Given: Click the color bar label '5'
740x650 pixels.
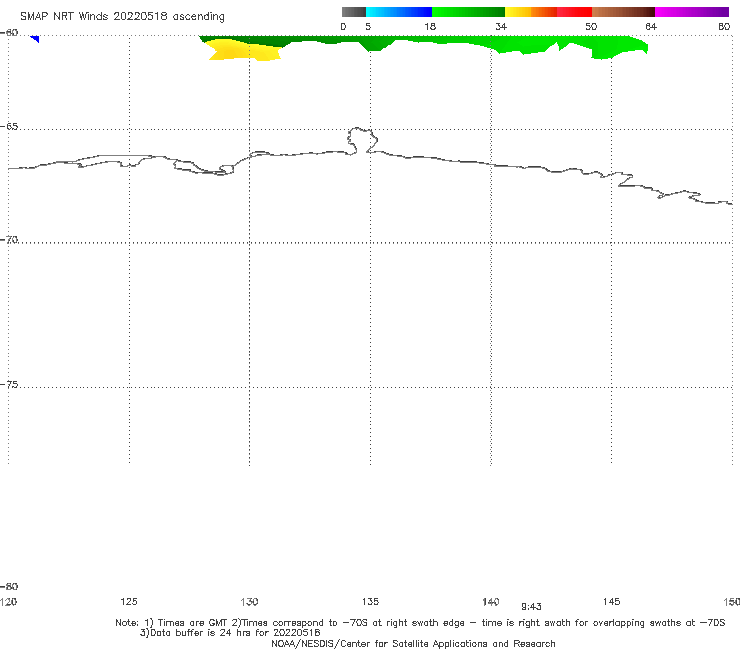Looking at the screenshot, I should tap(368, 26).
